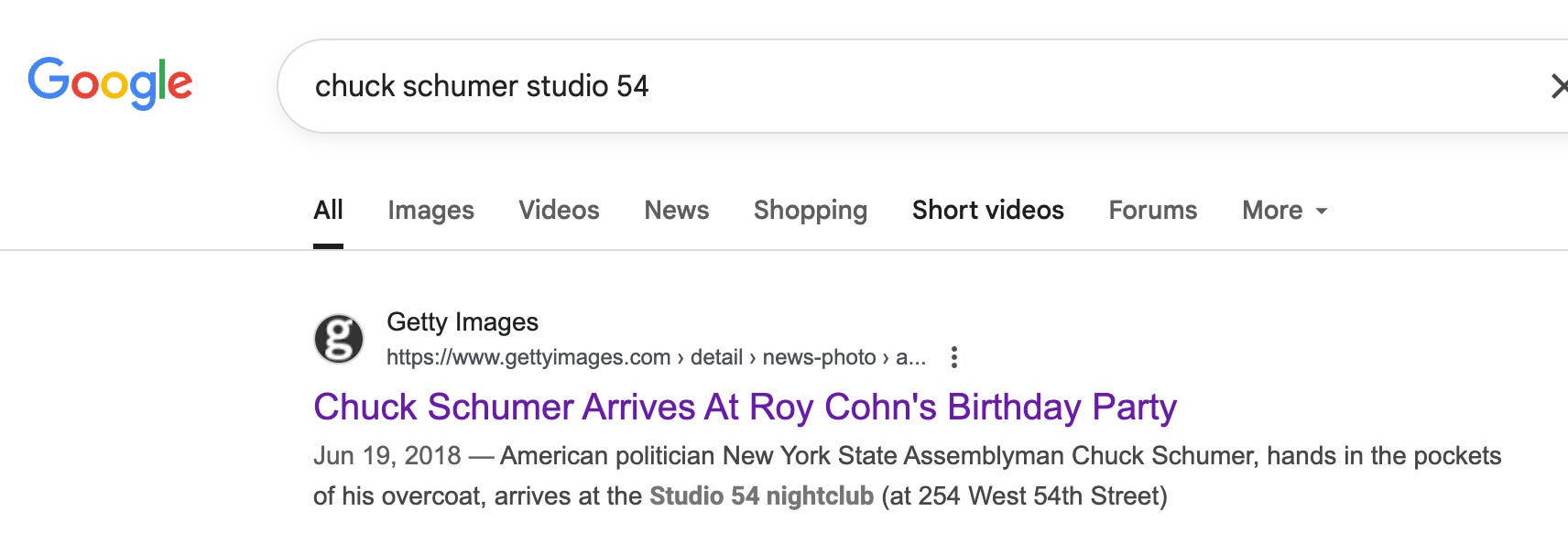Go to Google home via logo
1568x544 pixels.
110,82
